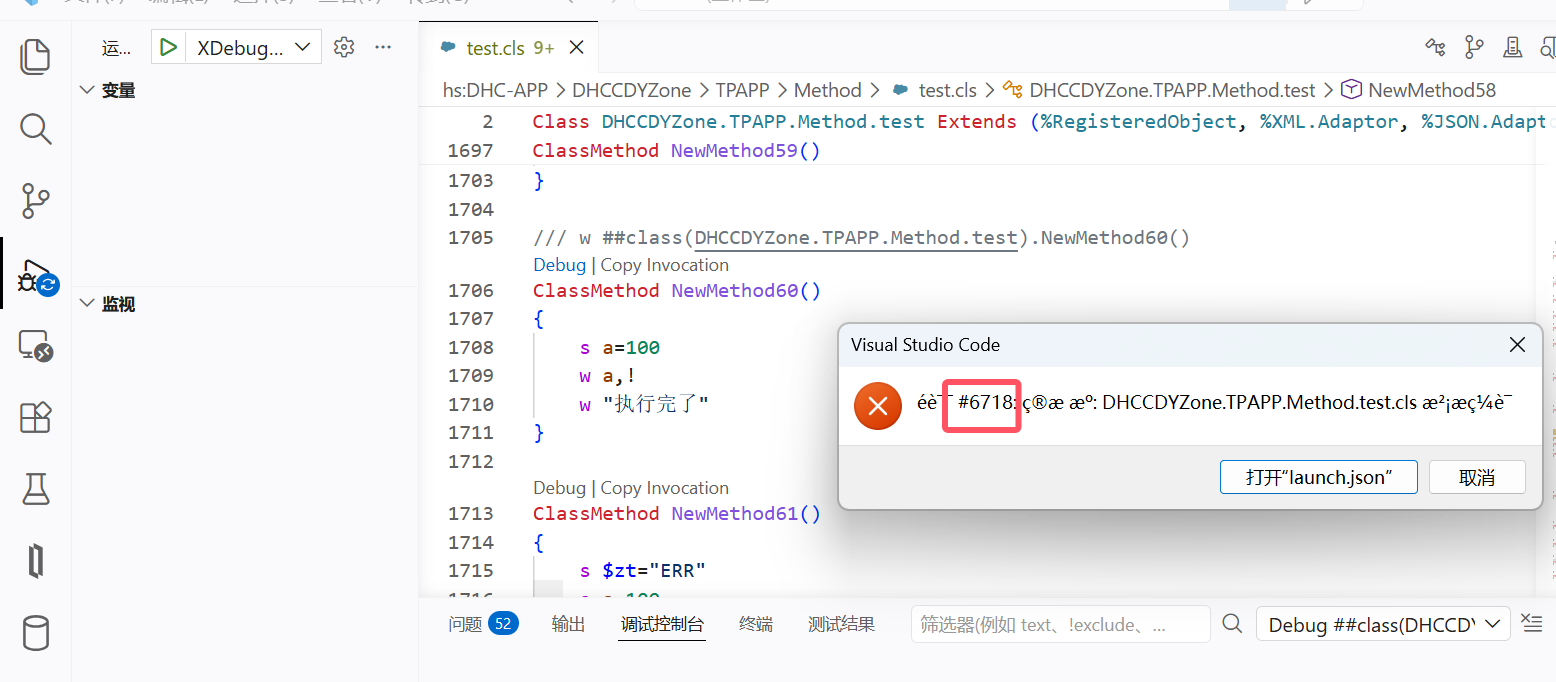Open the XDebug launch configuration dropdown
Image resolution: width=1556 pixels, height=682 pixels.
point(254,47)
